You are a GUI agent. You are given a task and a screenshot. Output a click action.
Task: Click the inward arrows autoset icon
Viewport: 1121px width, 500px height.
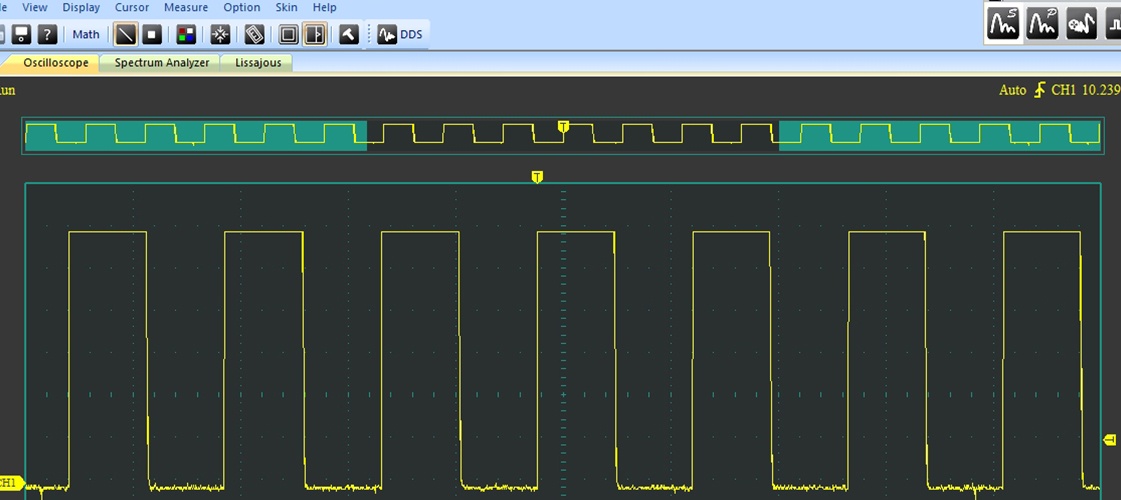tap(220, 34)
